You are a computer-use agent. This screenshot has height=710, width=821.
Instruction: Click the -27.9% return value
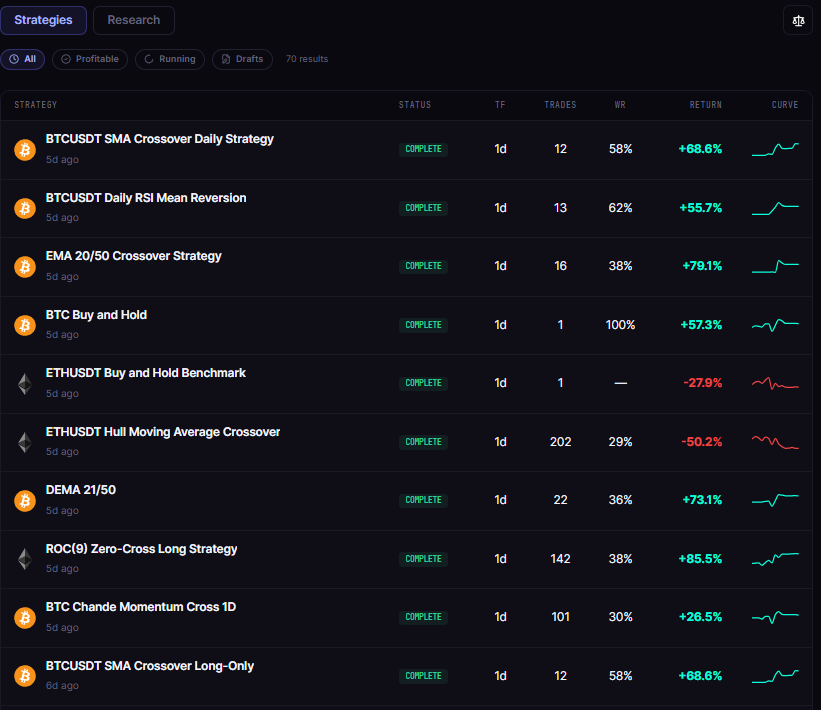click(703, 383)
